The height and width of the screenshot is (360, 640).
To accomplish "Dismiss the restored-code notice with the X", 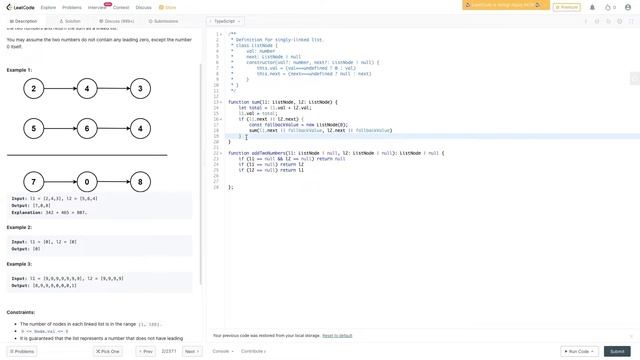I will pos(631,336).
